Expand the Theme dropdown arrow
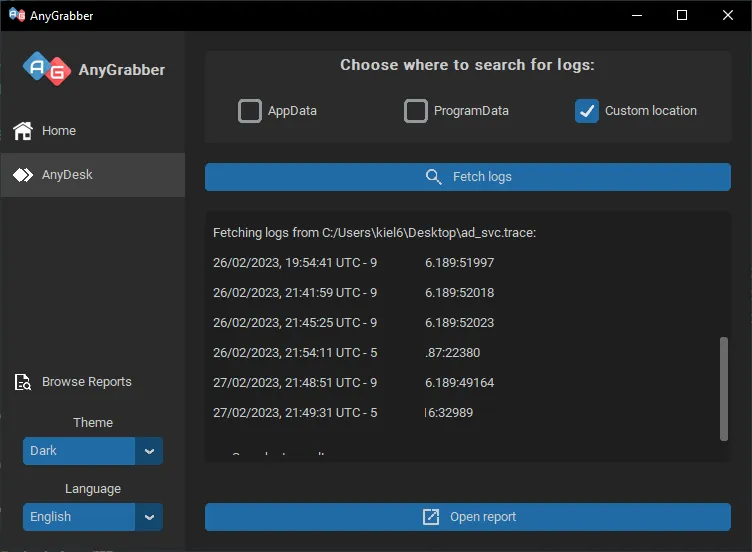The width and height of the screenshot is (752, 552). pos(149,451)
